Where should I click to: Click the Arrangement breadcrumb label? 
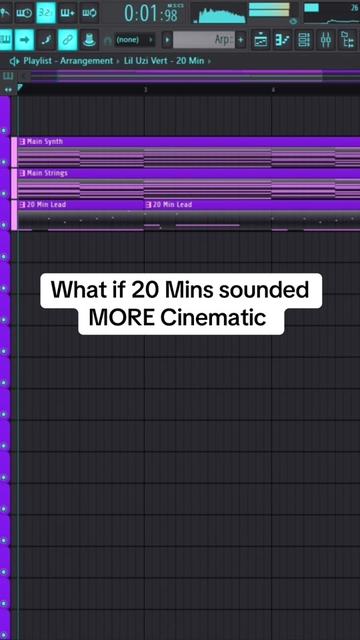(87, 61)
